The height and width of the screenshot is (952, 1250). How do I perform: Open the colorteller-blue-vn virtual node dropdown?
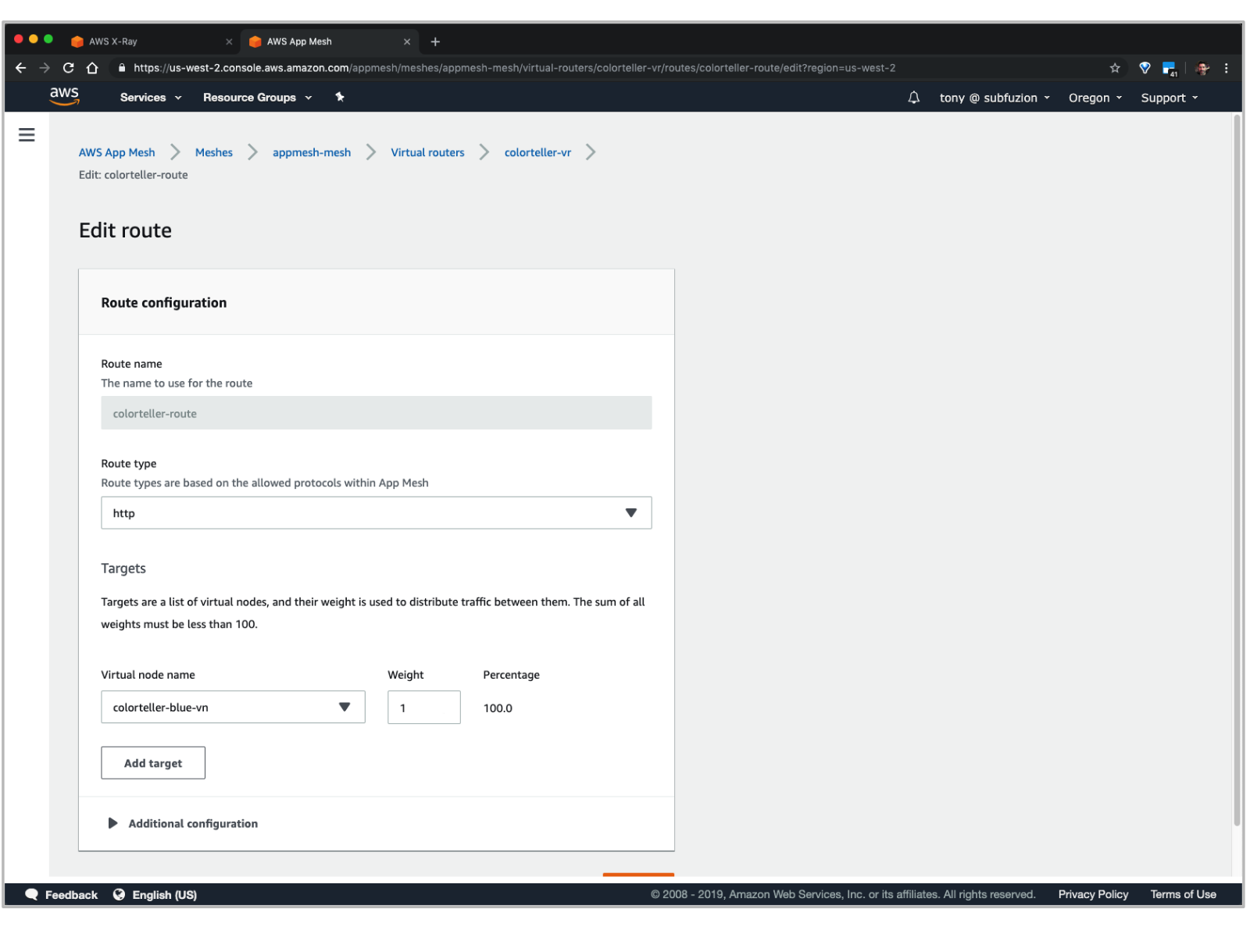(x=233, y=707)
